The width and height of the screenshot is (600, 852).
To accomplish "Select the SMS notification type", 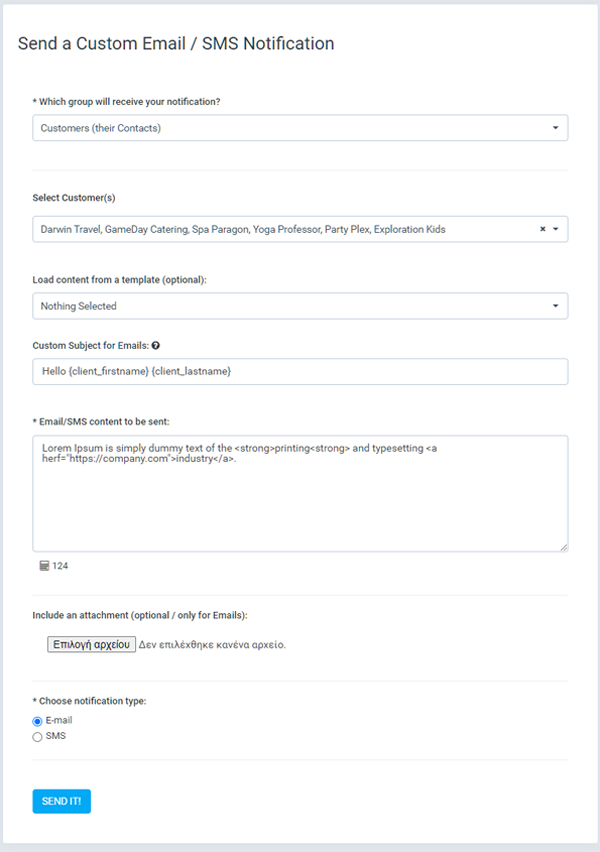I will pos(37,737).
